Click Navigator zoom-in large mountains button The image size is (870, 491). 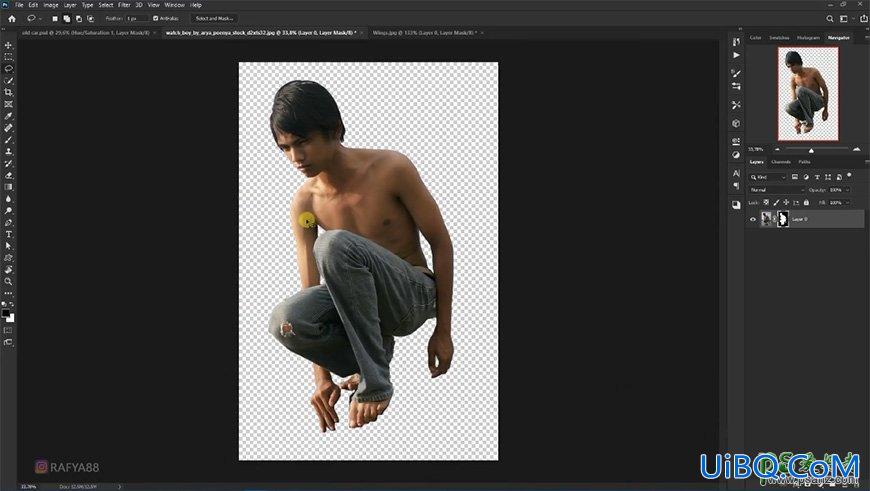[857, 149]
